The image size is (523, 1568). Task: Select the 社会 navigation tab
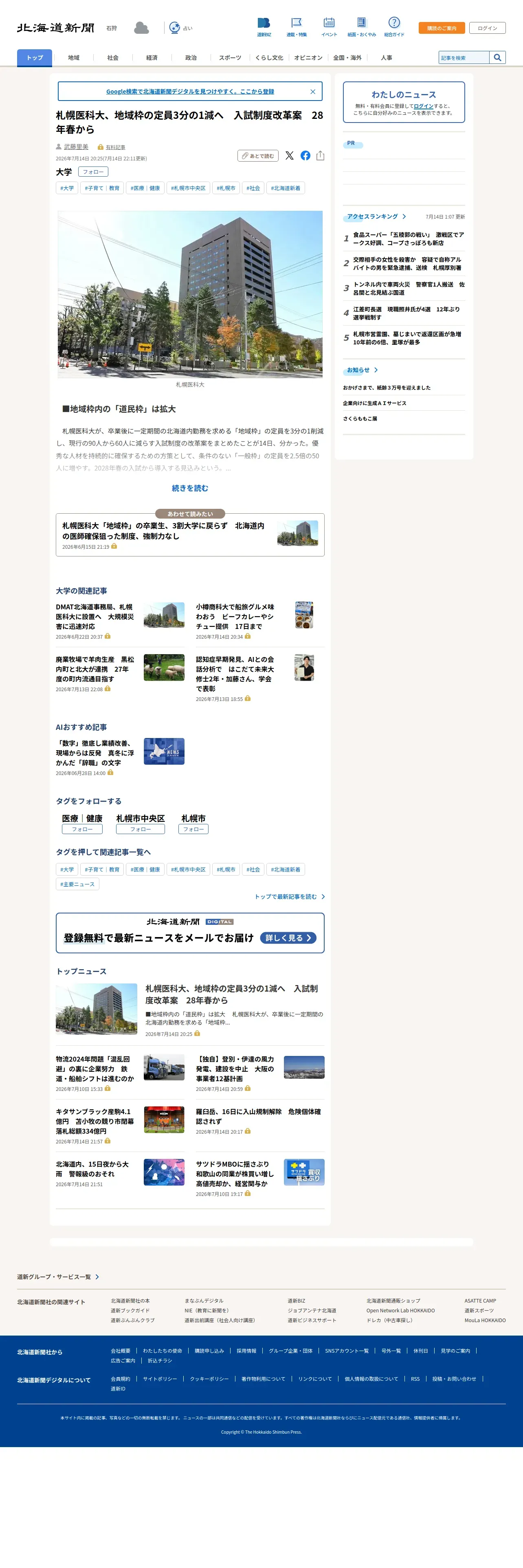113,58
